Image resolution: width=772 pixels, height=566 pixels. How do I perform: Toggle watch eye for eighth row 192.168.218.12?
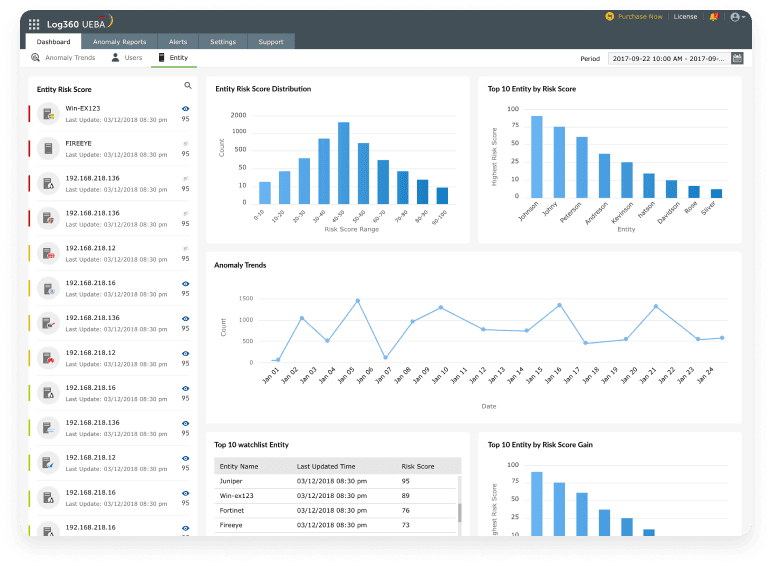(185, 354)
